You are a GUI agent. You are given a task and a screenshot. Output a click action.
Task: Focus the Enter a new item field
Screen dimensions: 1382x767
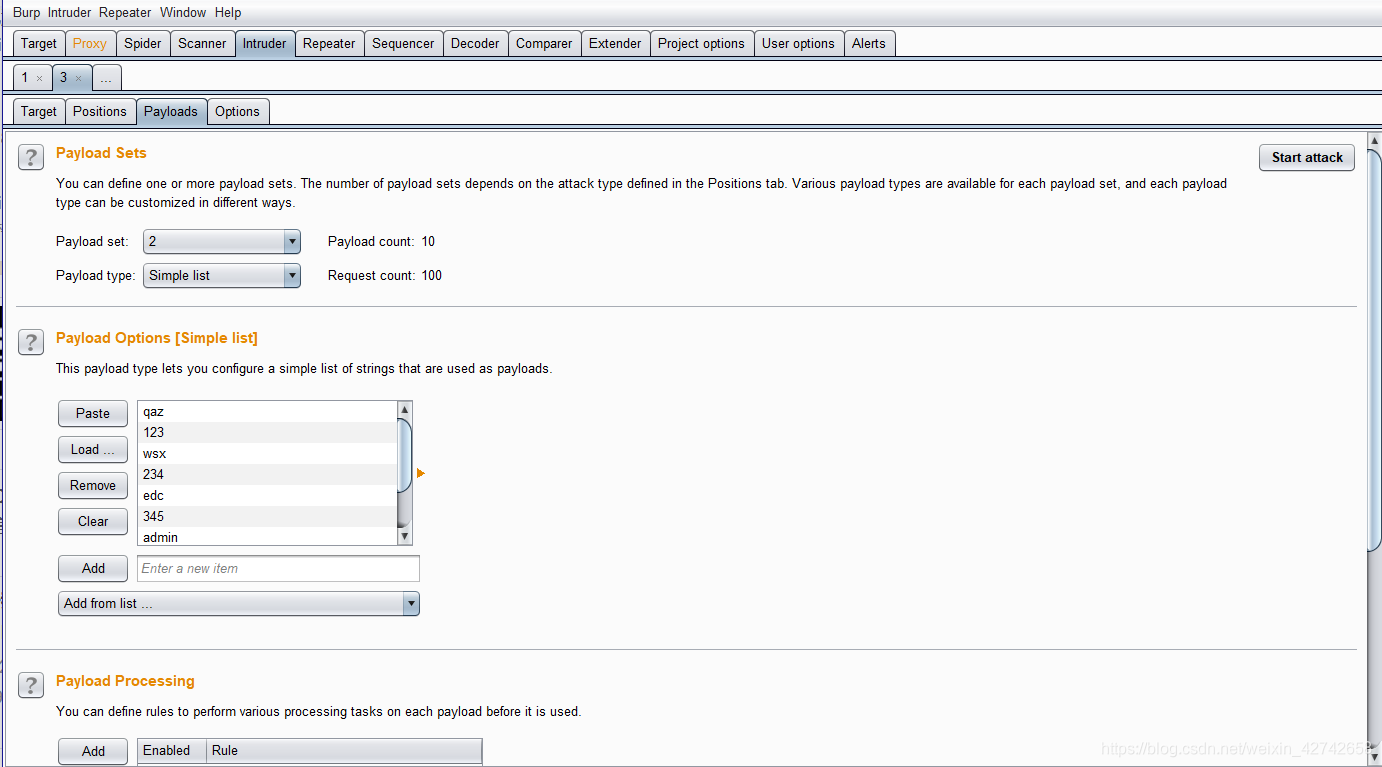tap(278, 568)
